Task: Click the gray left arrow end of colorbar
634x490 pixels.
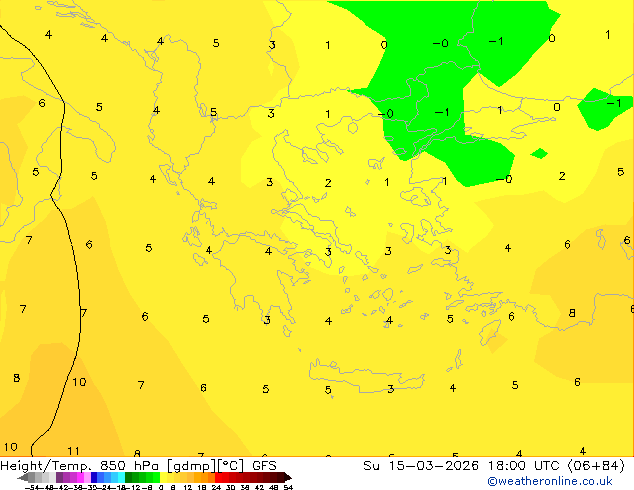Action: click(23, 477)
